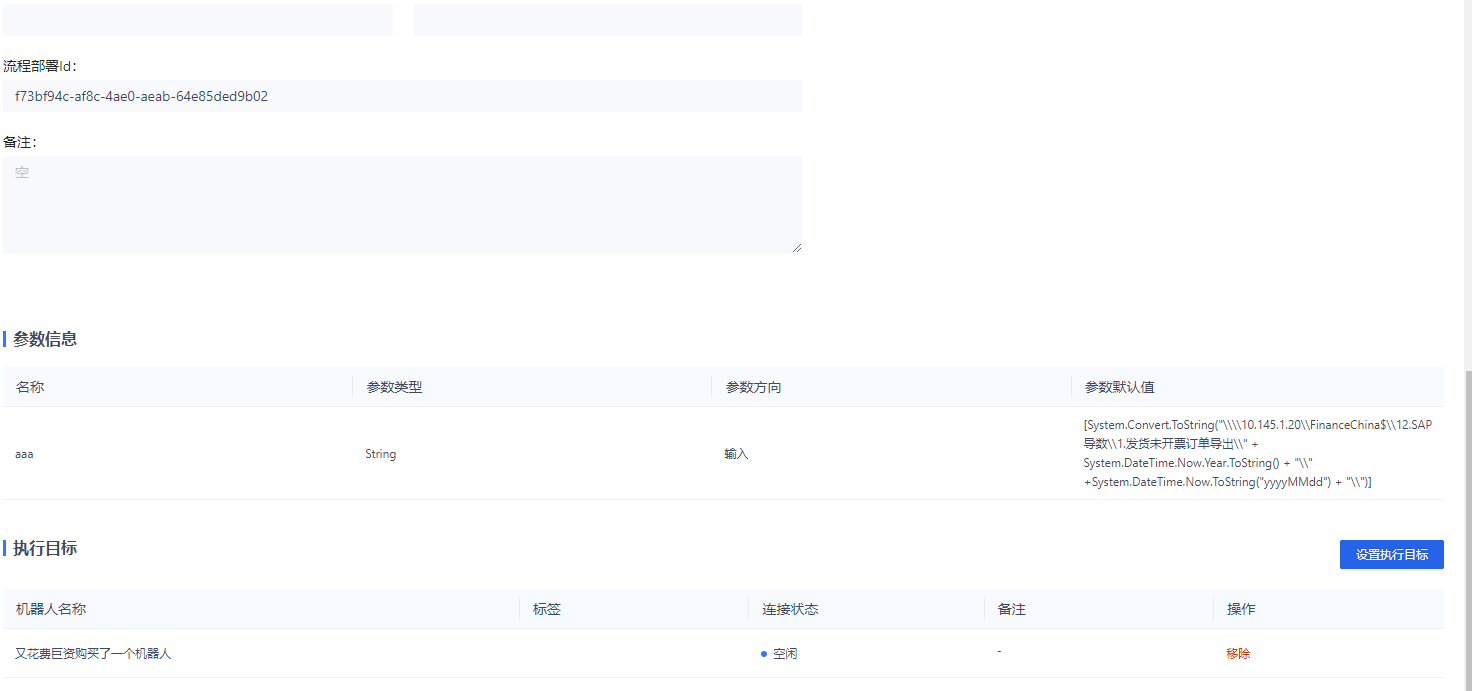
Task: Click the blue 空闲 status dot
Action: [x=764, y=654]
